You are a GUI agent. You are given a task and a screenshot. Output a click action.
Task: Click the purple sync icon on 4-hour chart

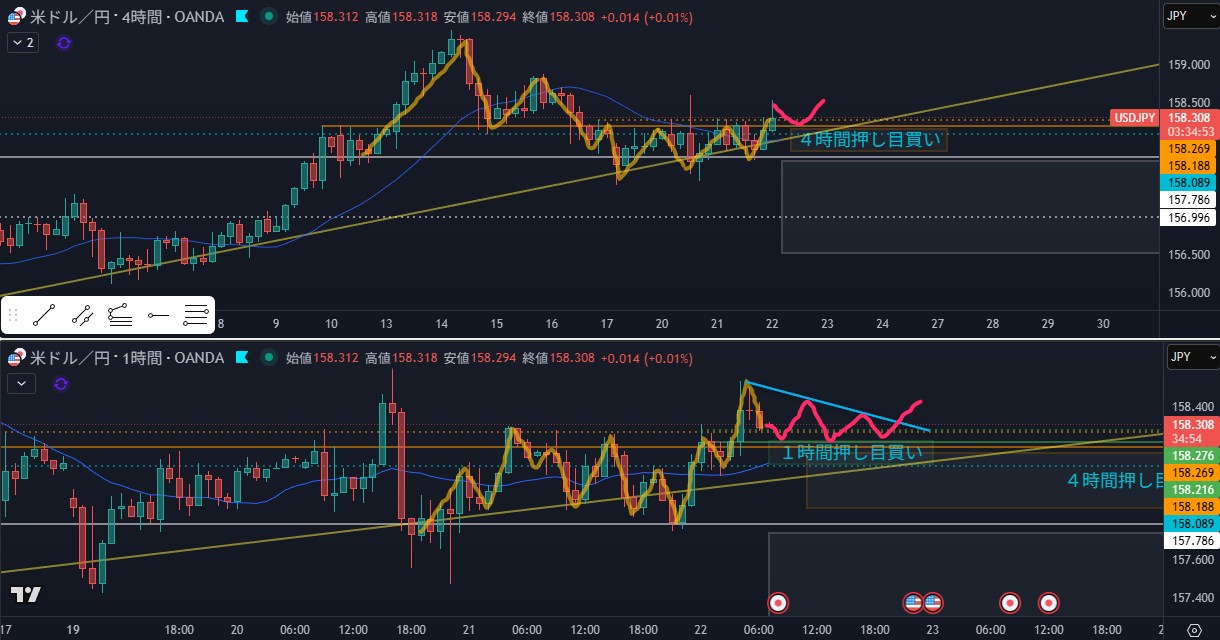pos(64,43)
